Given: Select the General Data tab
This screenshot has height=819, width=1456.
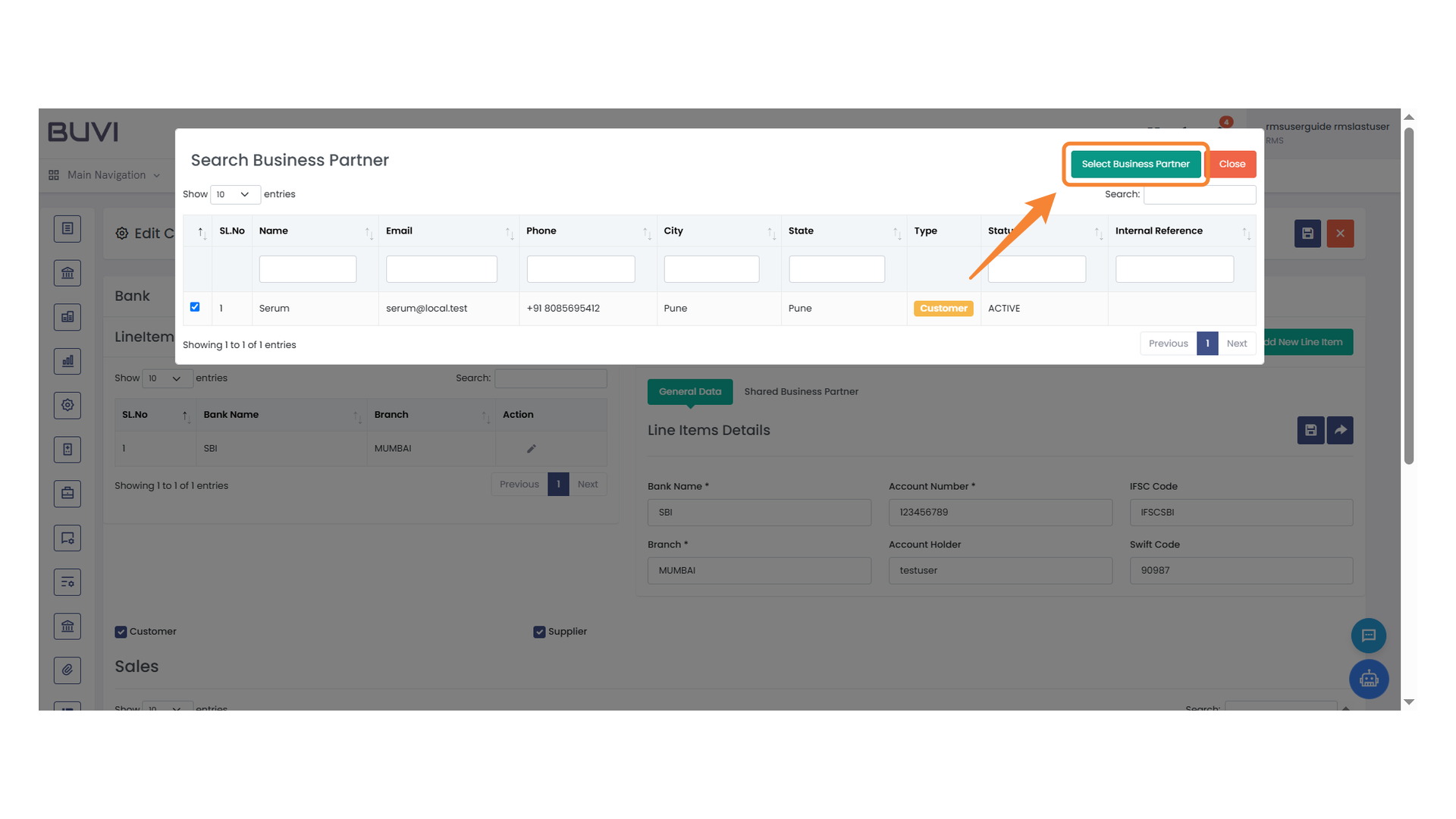Looking at the screenshot, I should coord(689,391).
